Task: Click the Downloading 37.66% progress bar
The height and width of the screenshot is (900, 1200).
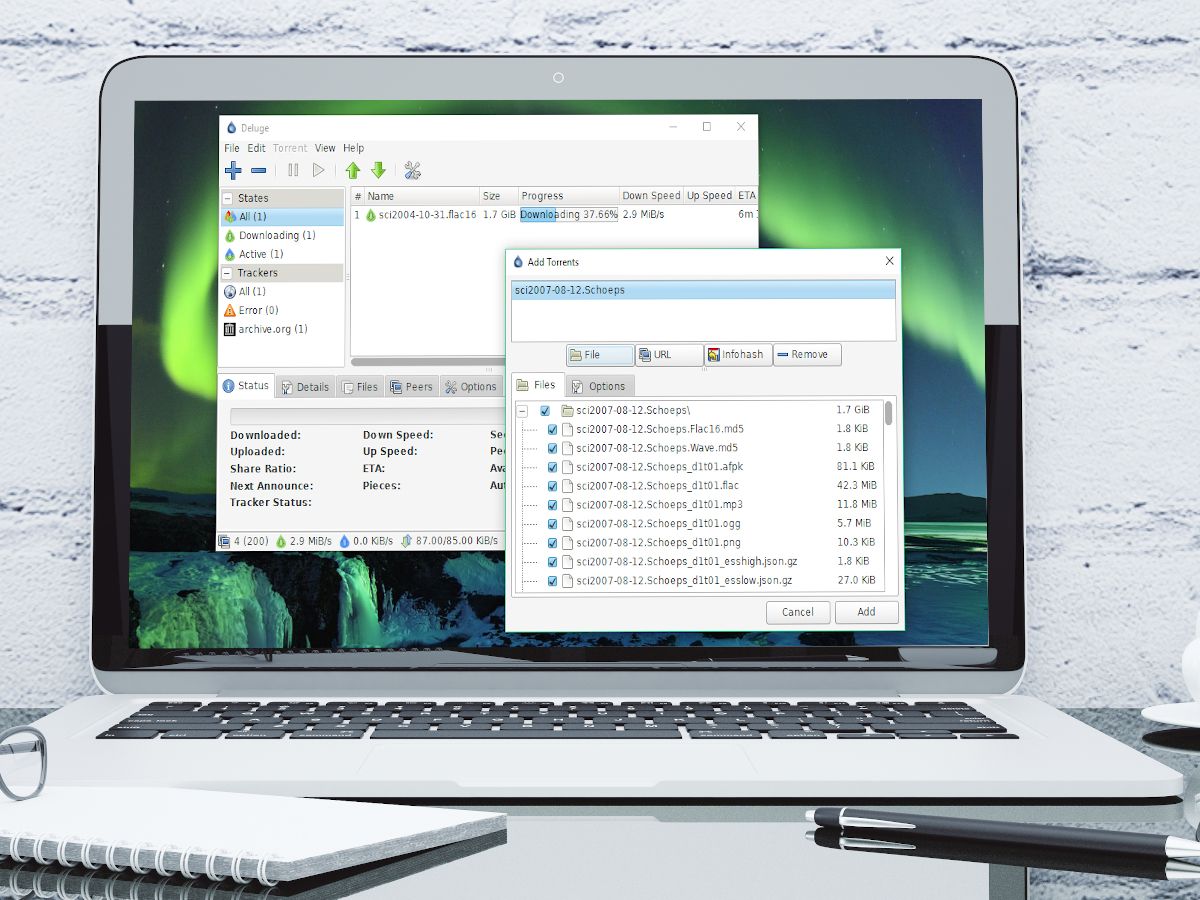Action: pos(567,214)
